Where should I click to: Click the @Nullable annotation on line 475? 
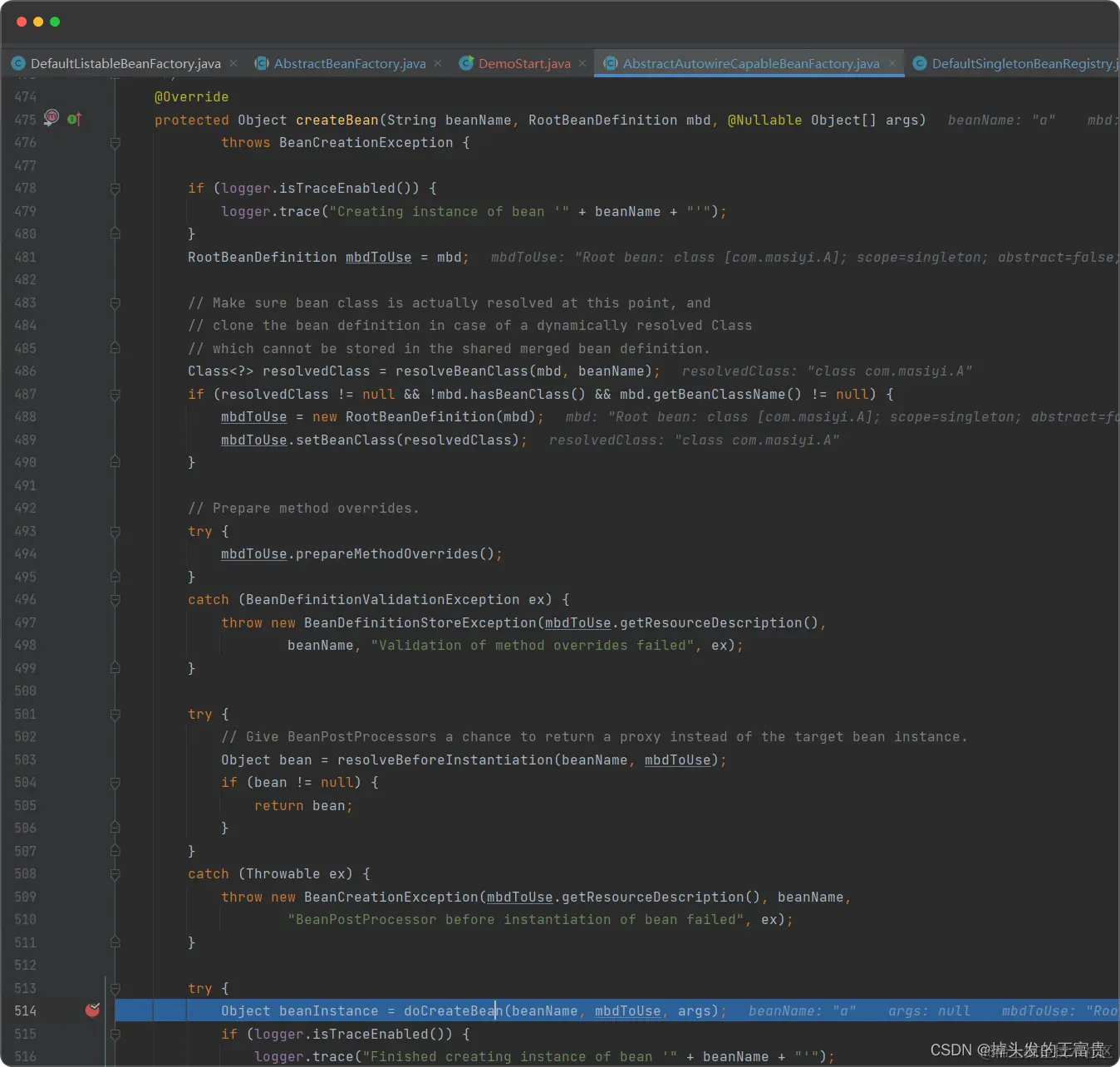[x=765, y=120]
